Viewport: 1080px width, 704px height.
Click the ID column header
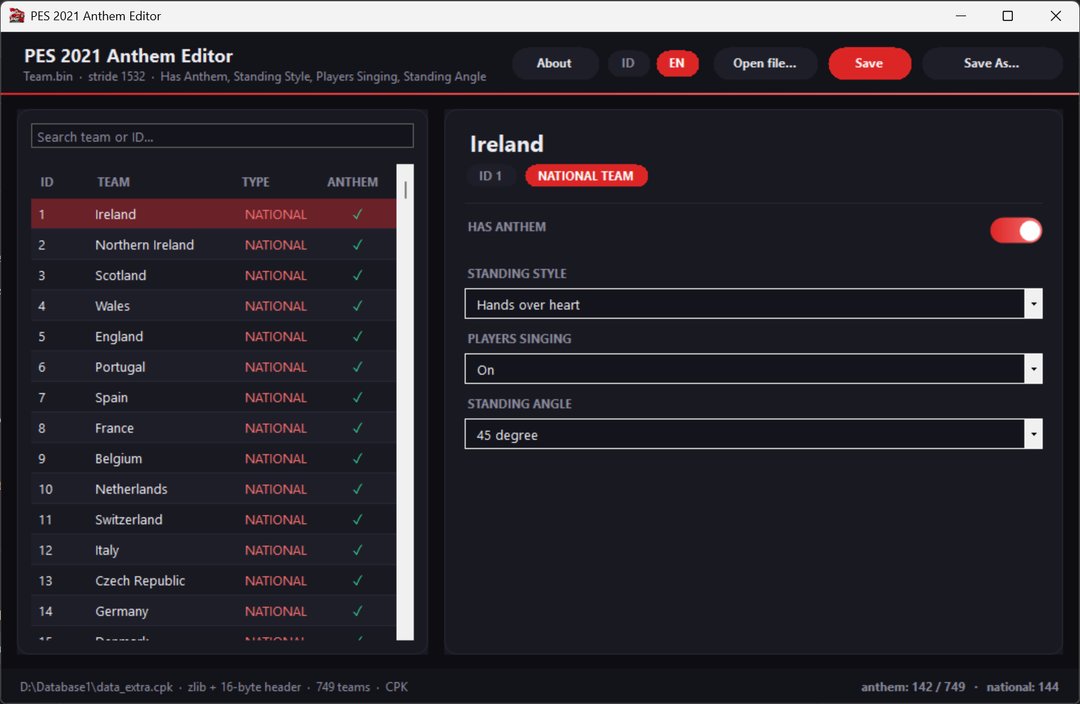(46, 182)
